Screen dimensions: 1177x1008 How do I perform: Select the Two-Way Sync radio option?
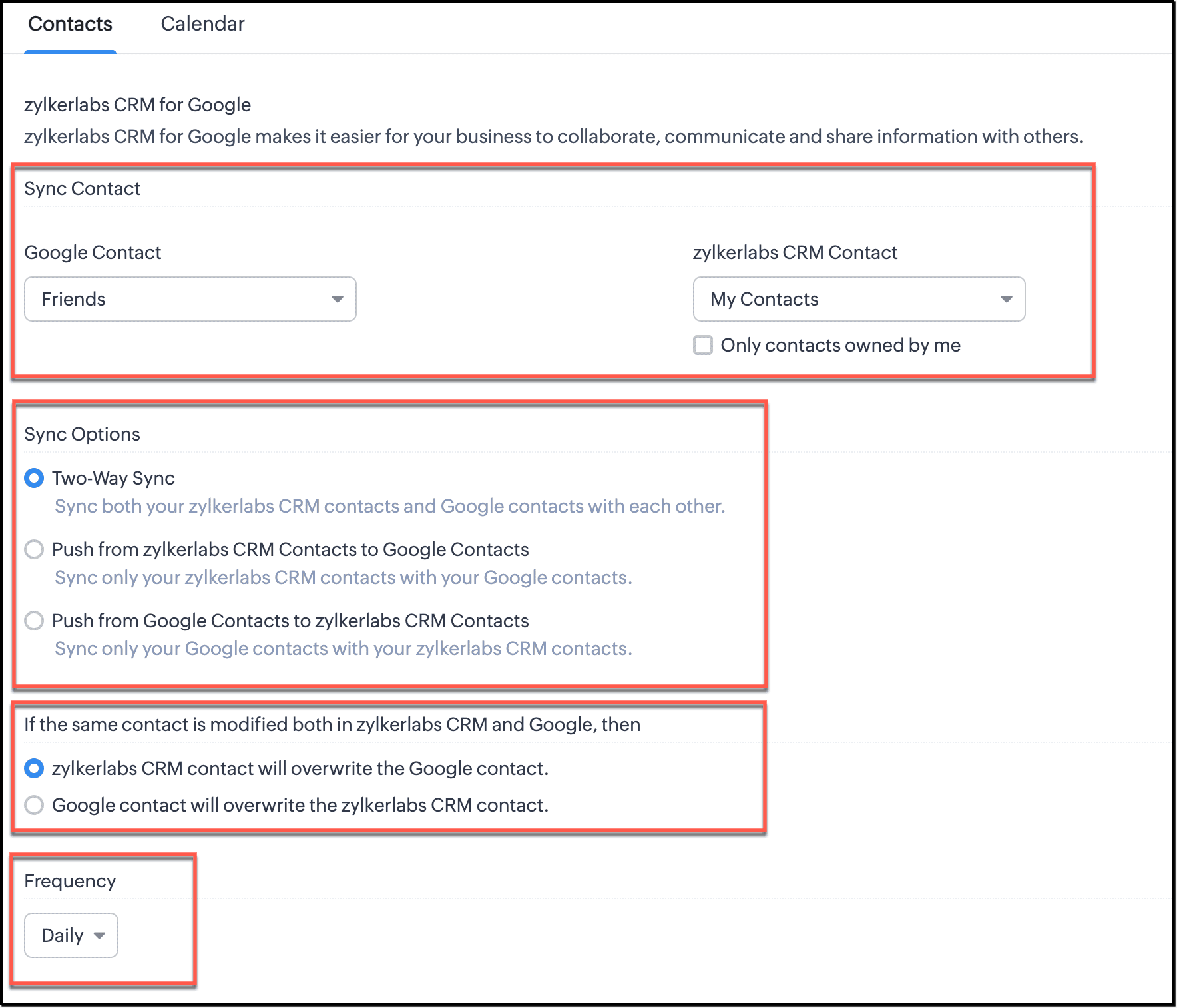pyautogui.click(x=34, y=478)
